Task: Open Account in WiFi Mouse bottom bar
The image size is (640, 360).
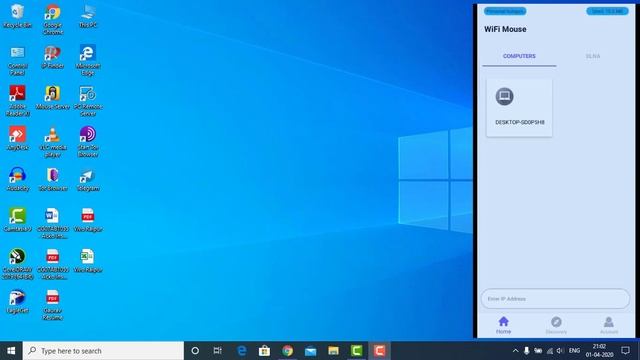Action: coord(609,325)
